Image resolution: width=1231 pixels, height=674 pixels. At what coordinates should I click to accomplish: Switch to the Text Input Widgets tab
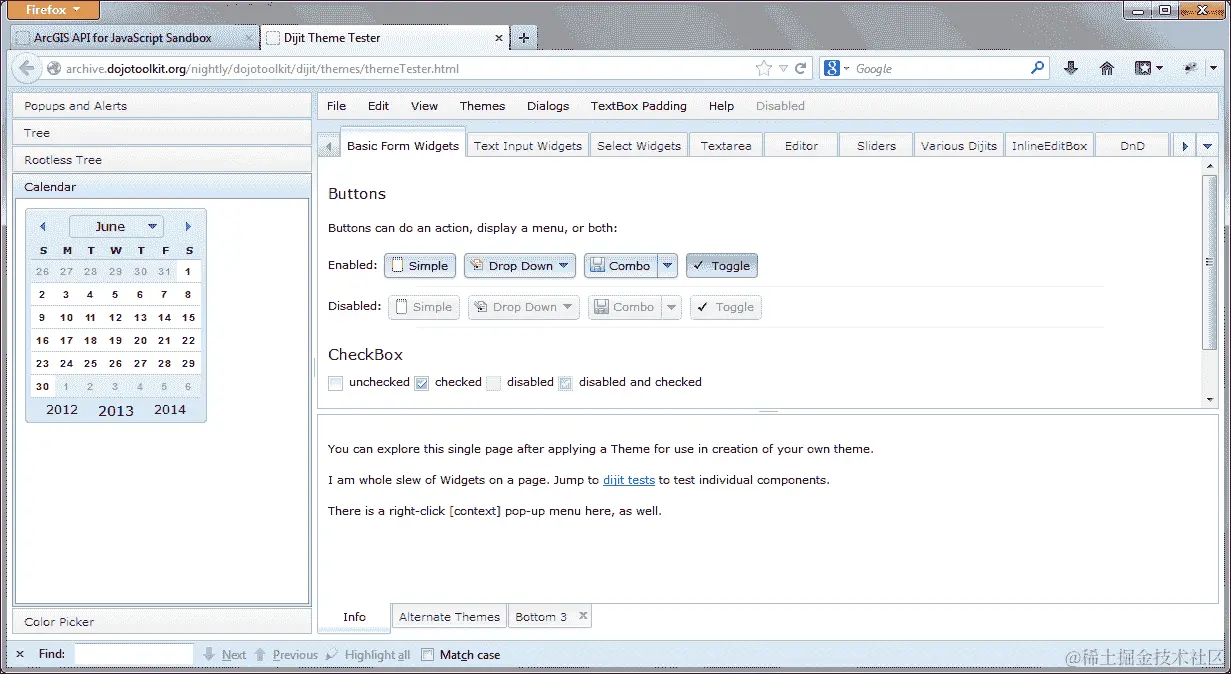coord(527,146)
